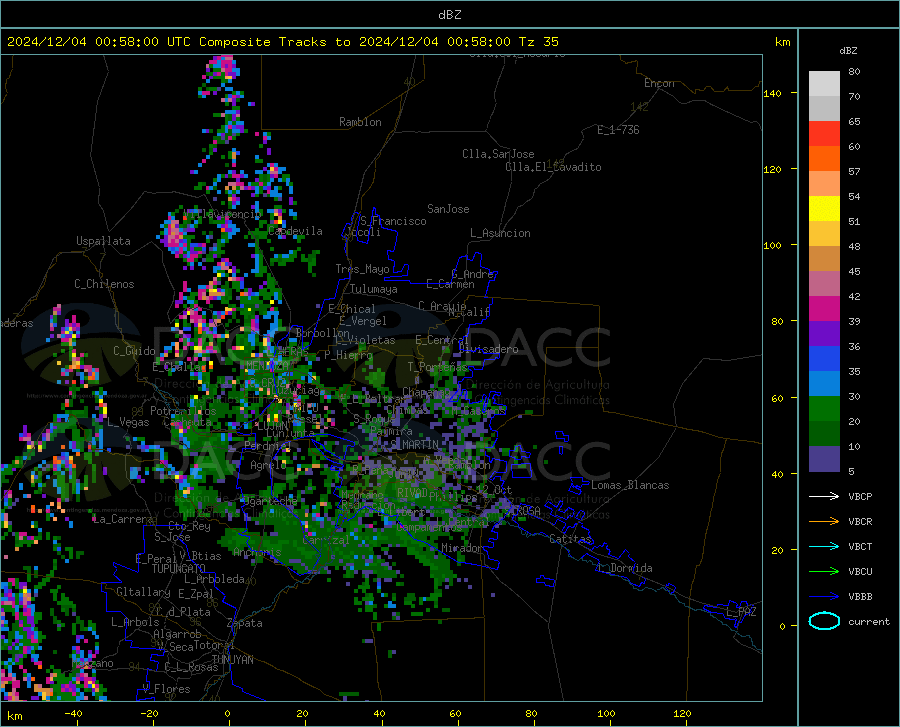The image size is (900, 727).
Task: Click the SanJose town label
Action: click(448, 209)
